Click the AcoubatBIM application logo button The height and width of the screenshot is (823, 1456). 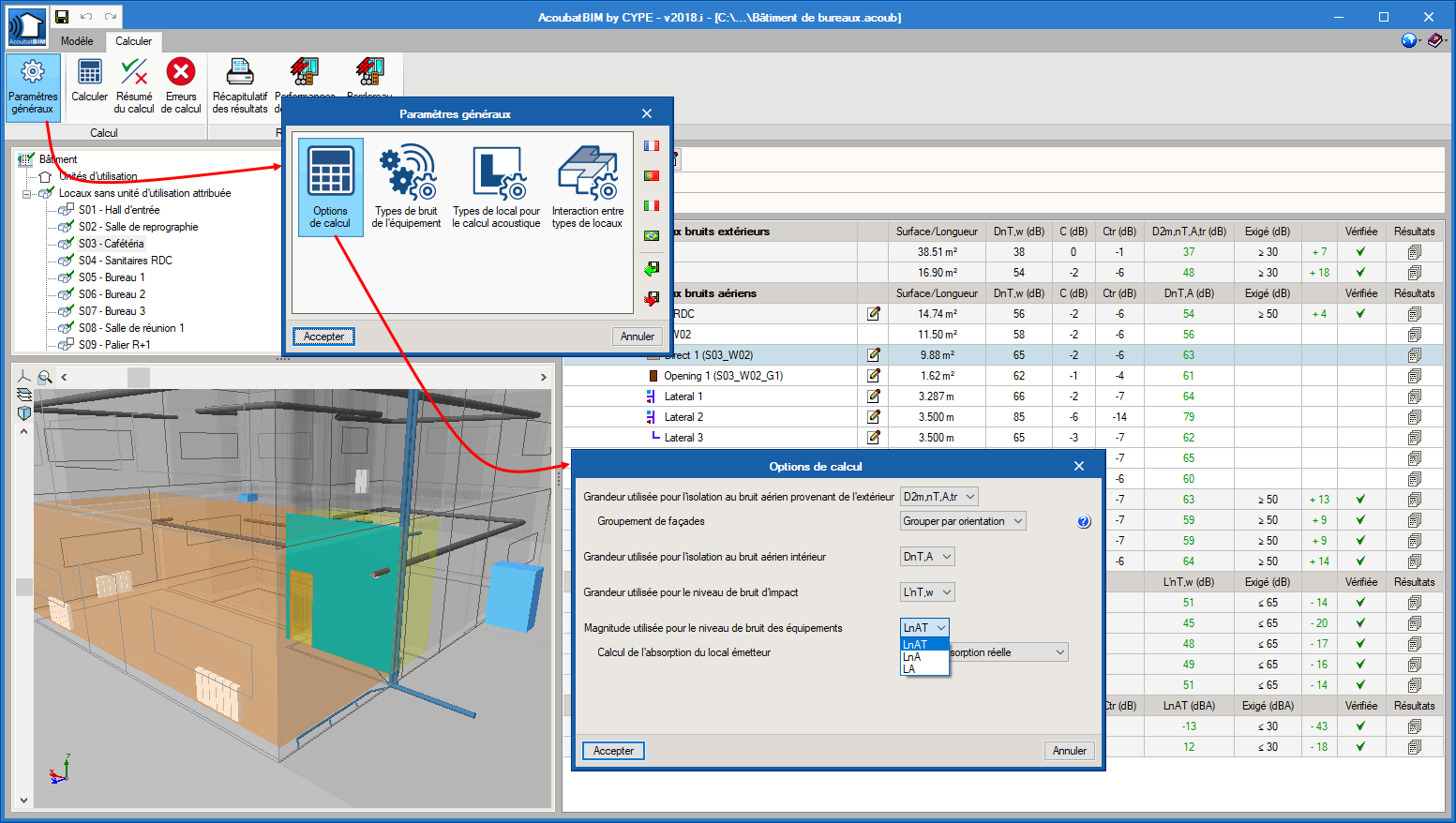(x=26, y=27)
